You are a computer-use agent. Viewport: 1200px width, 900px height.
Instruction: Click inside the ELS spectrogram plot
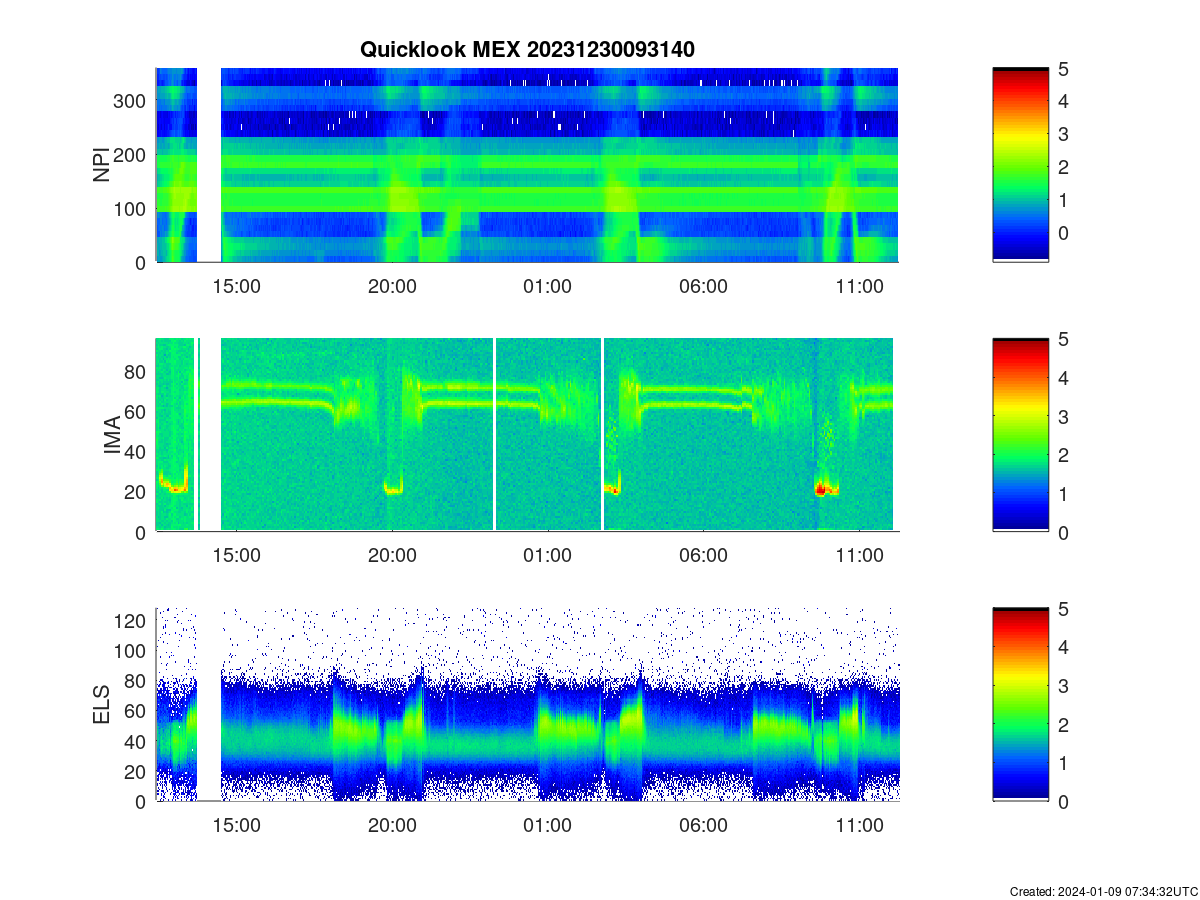tap(527, 704)
